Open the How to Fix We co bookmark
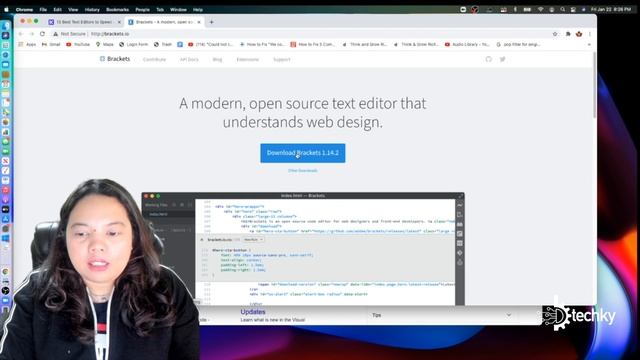The height and width of the screenshot is (360, 640). point(262,44)
